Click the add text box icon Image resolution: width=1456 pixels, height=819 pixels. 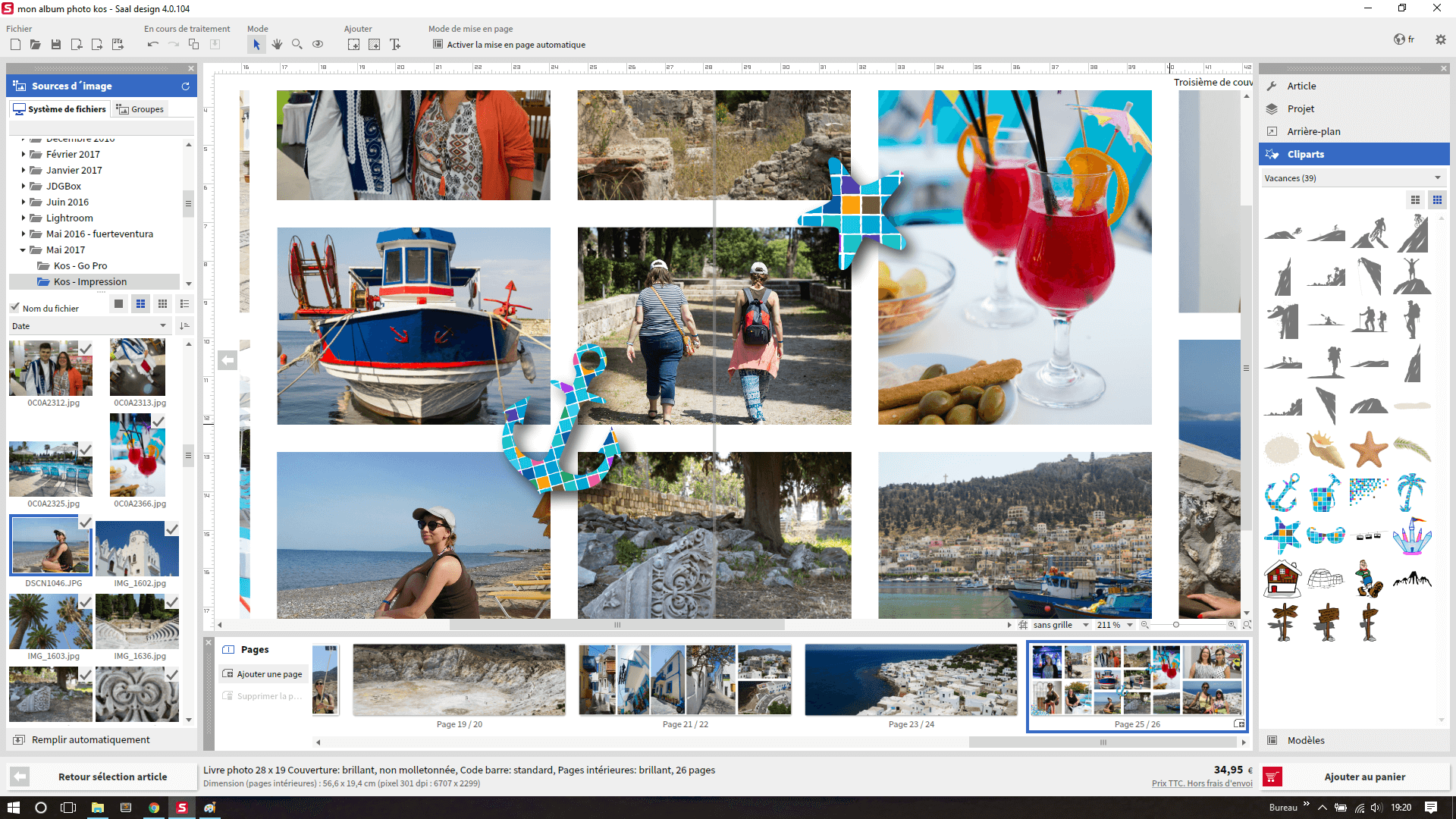coord(395,45)
